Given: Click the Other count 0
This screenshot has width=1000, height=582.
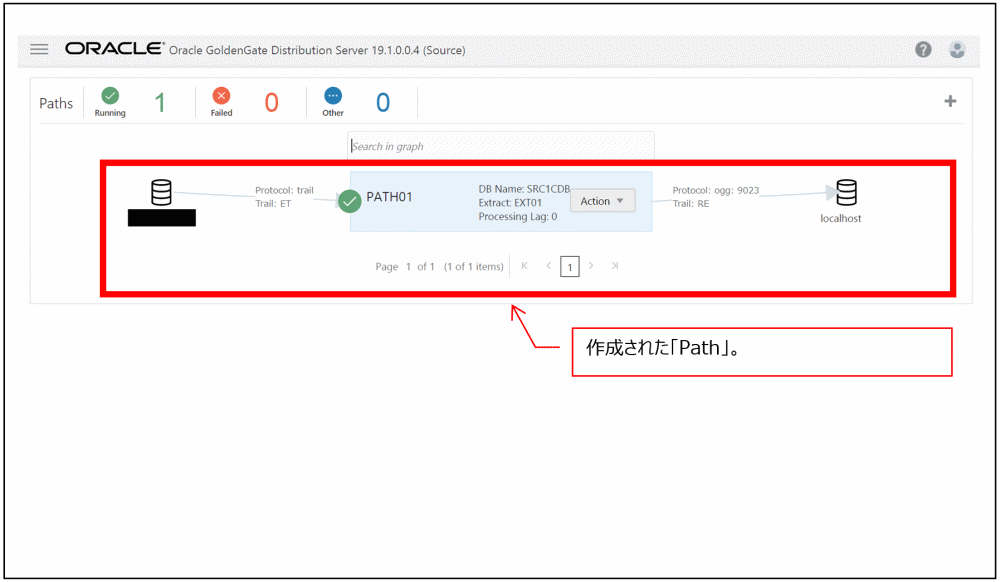Looking at the screenshot, I should [383, 103].
